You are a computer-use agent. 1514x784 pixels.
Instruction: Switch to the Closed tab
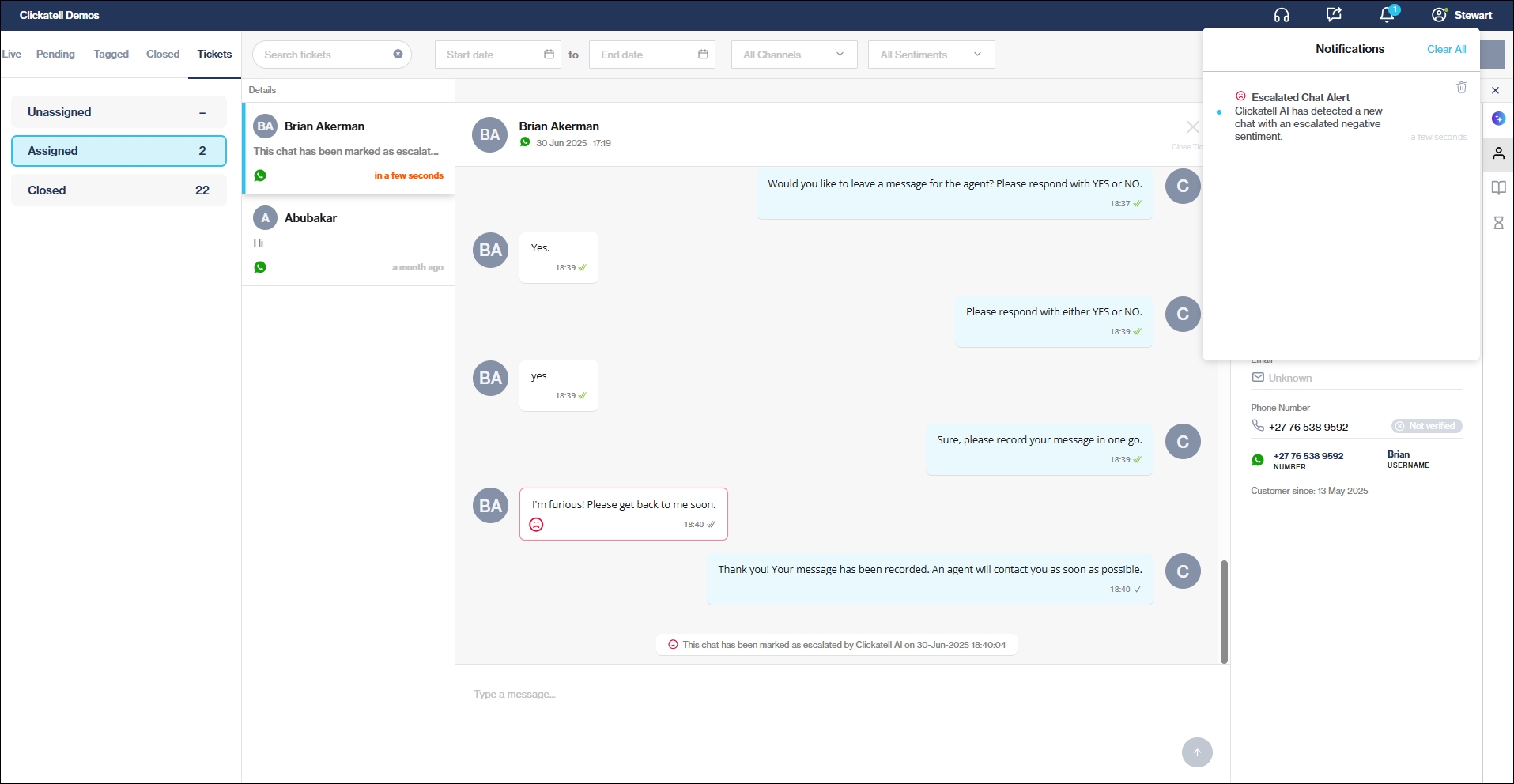click(x=163, y=55)
